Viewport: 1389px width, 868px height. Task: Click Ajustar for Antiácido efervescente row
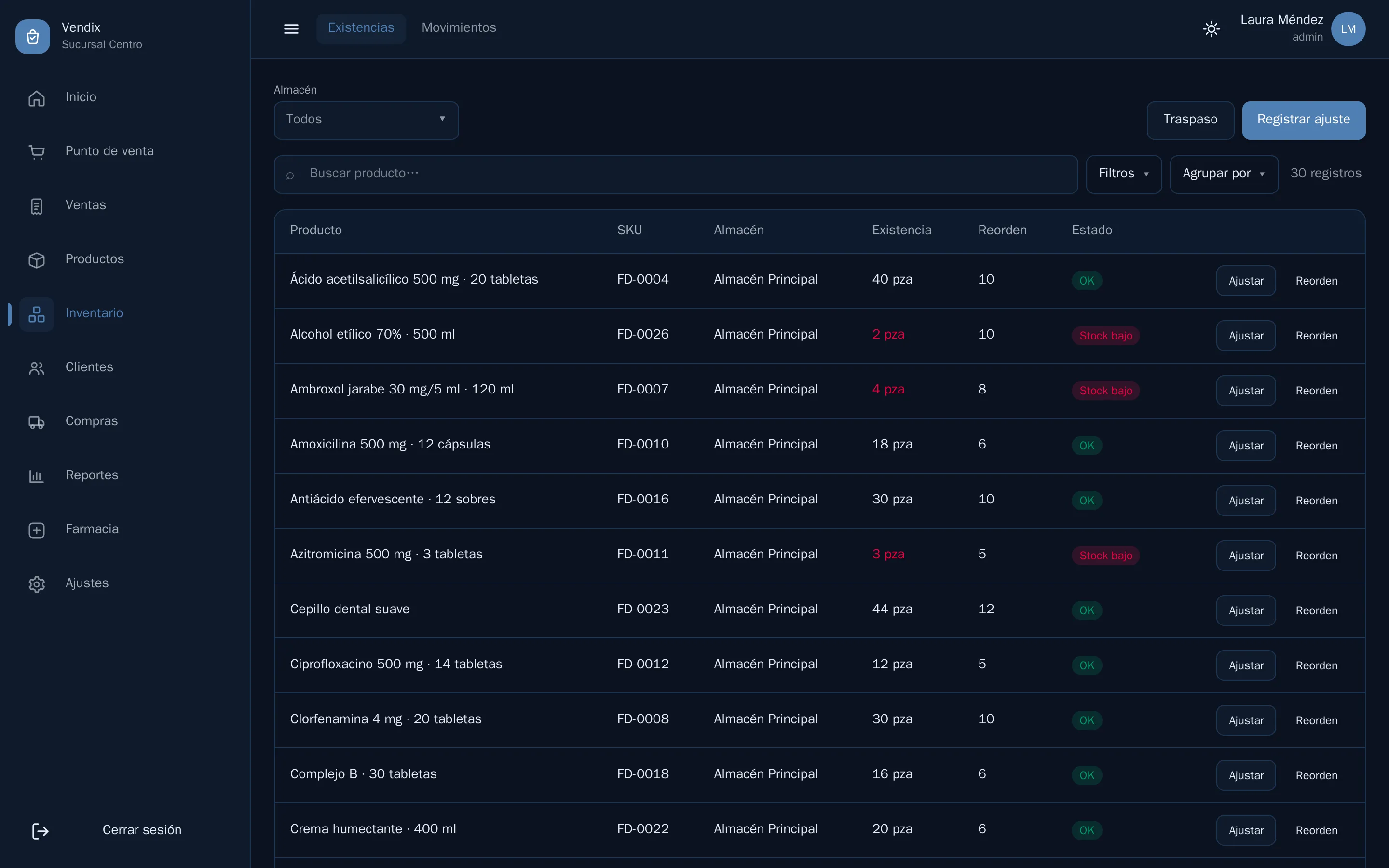(1245, 501)
